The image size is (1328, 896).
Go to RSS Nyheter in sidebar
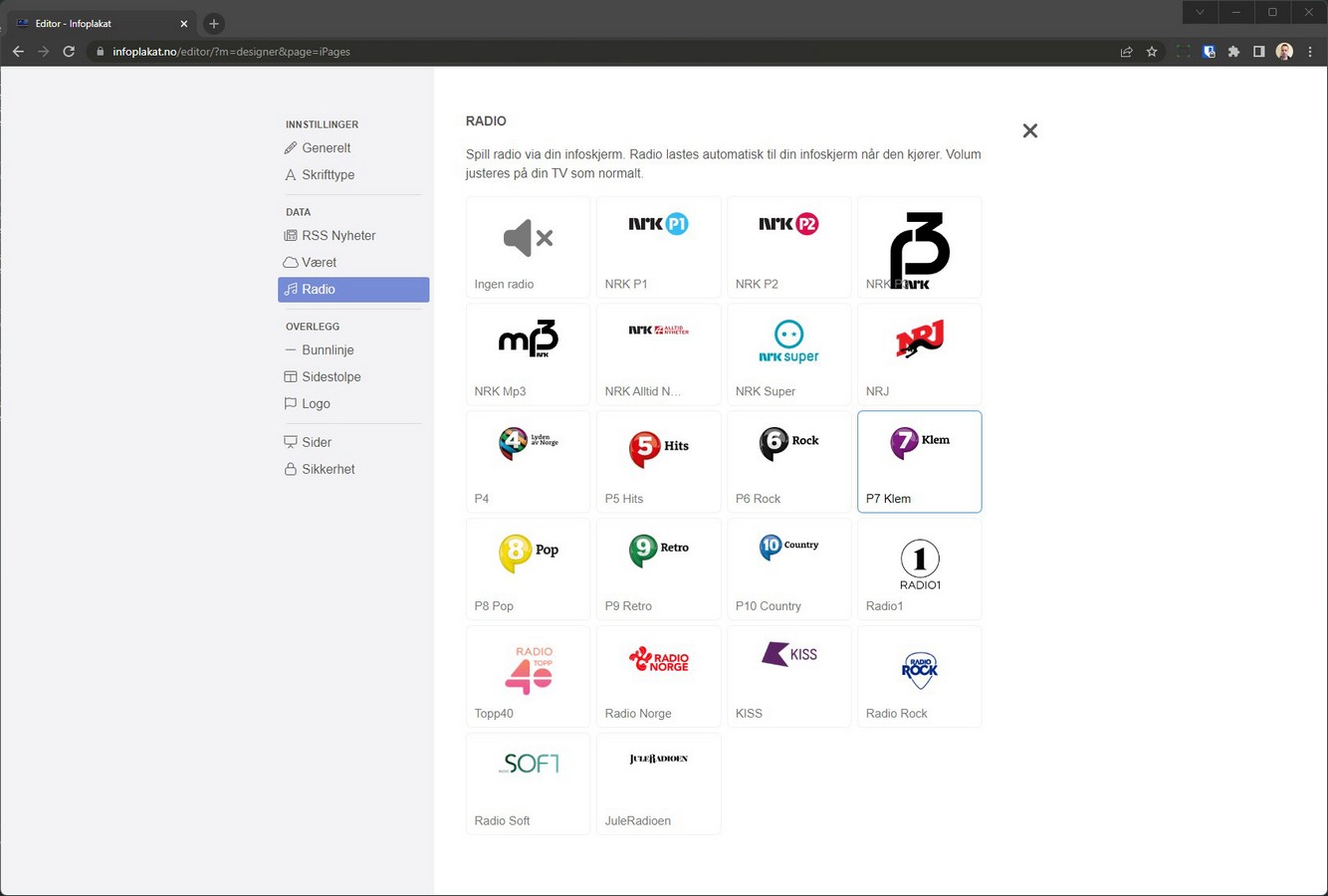click(x=338, y=236)
